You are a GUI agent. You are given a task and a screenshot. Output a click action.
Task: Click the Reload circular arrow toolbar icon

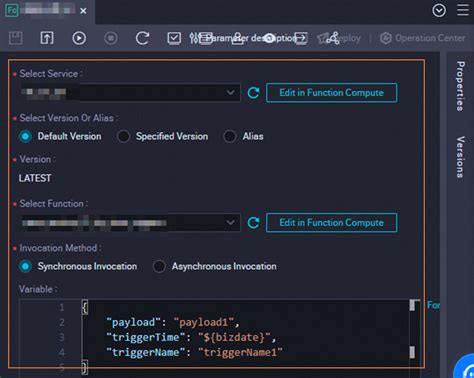pos(142,38)
